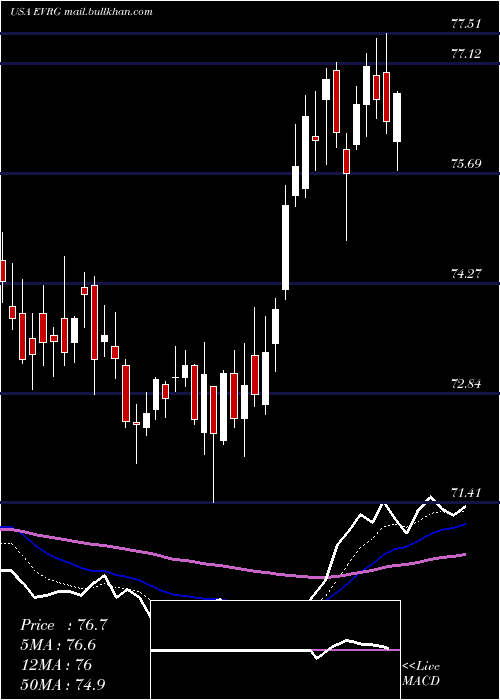Click the 50MA : 74.9 value
The width and height of the screenshot is (500, 700).
63,684
